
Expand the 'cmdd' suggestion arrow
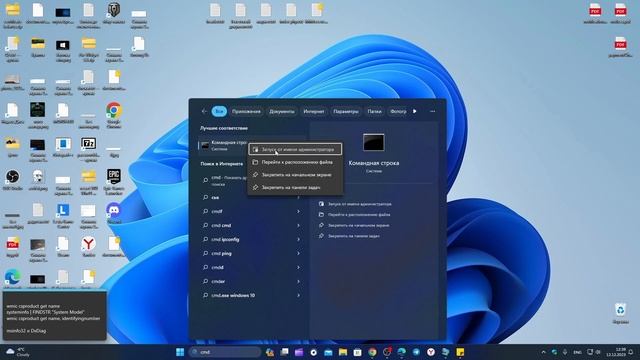[x=298, y=267]
